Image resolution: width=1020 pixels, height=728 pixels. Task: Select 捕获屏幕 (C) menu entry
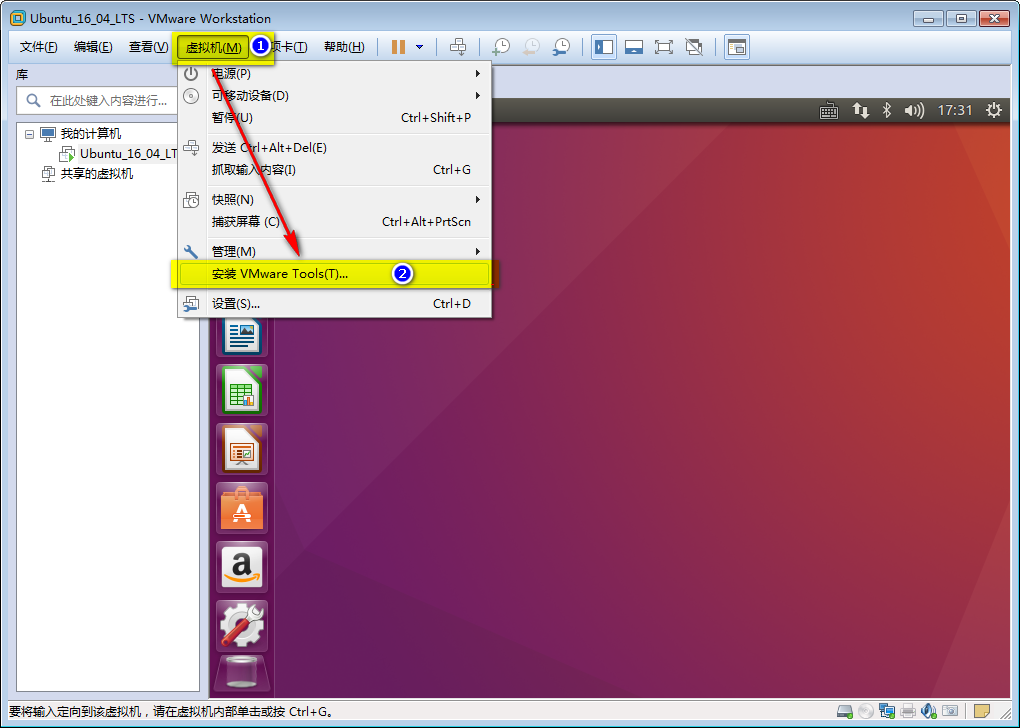click(335, 222)
